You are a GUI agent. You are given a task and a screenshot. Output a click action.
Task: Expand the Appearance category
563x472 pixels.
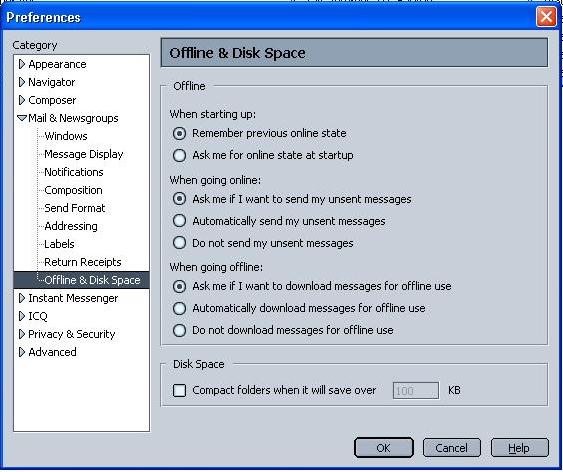click(x=22, y=64)
